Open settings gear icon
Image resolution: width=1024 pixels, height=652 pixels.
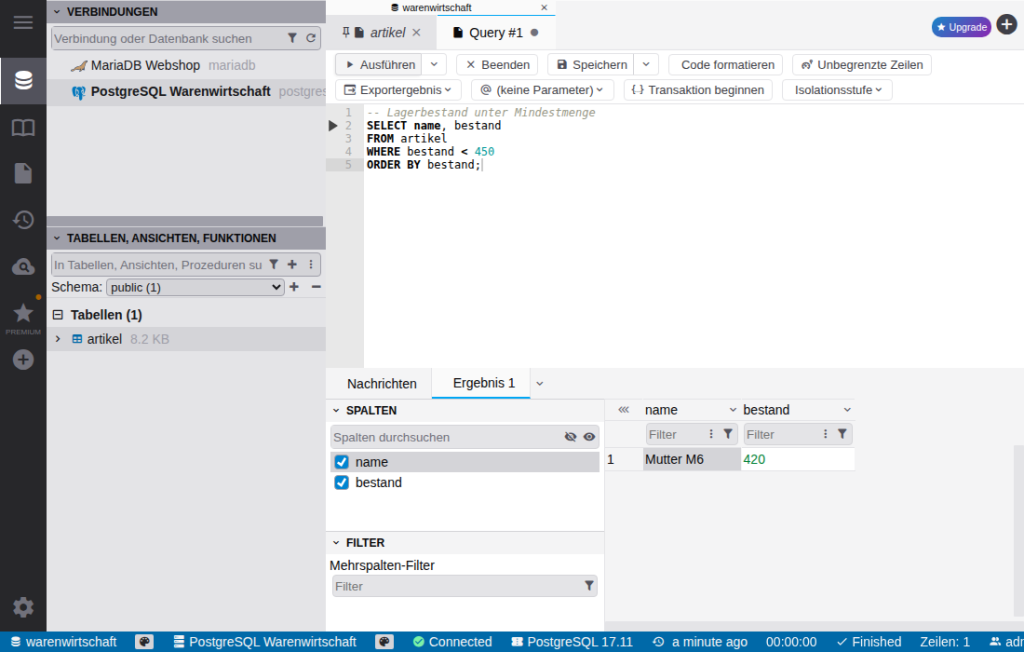(23, 607)
